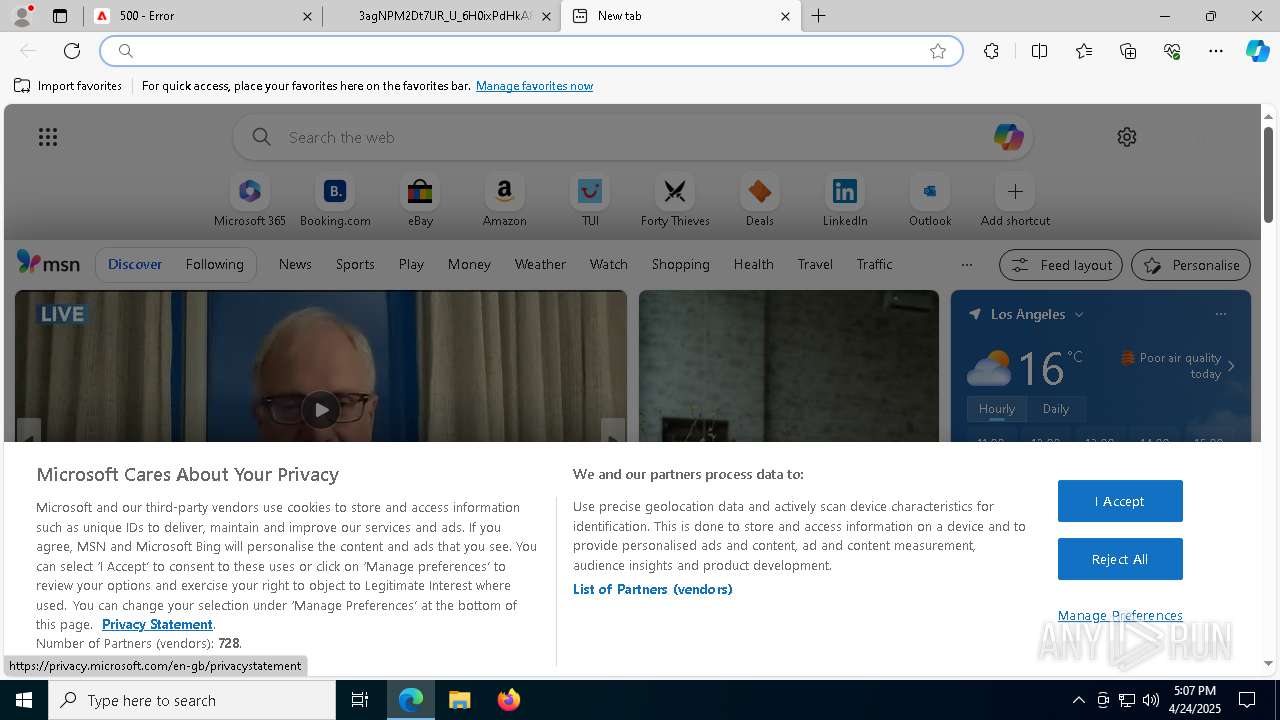Switch weather to Daily view

(1055, 409)
